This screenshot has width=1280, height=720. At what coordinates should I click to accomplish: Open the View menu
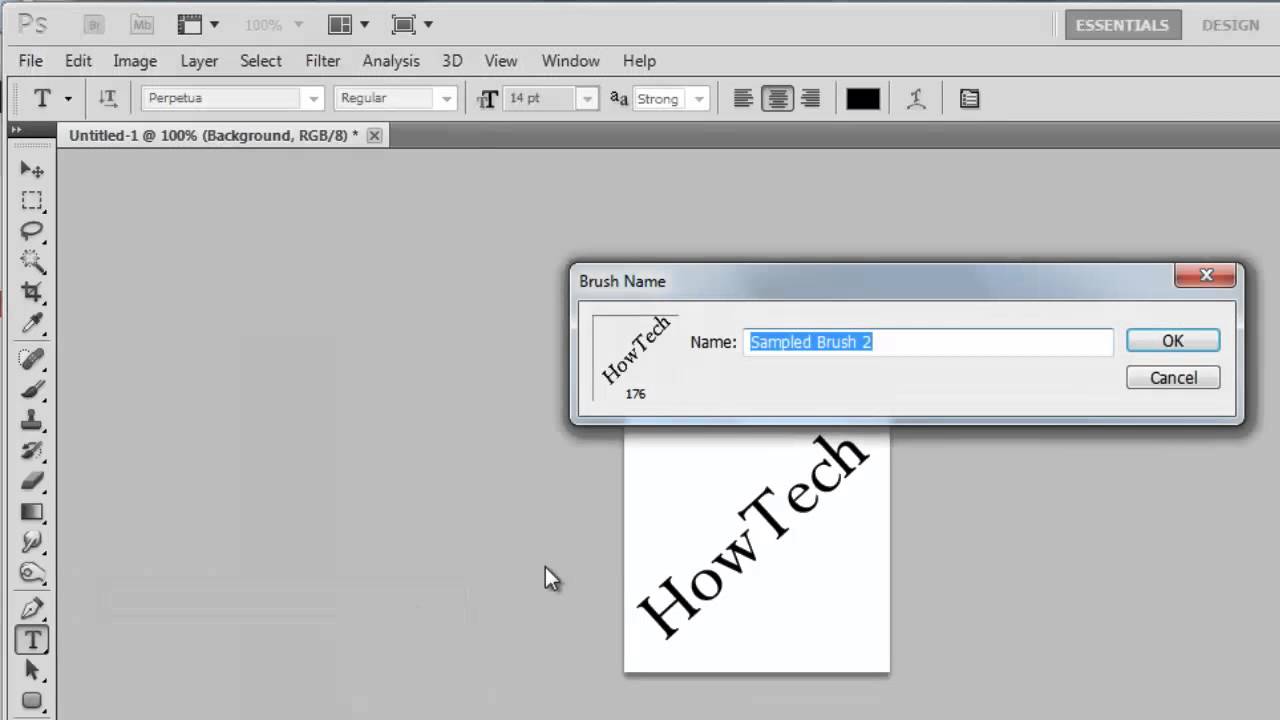501,61
